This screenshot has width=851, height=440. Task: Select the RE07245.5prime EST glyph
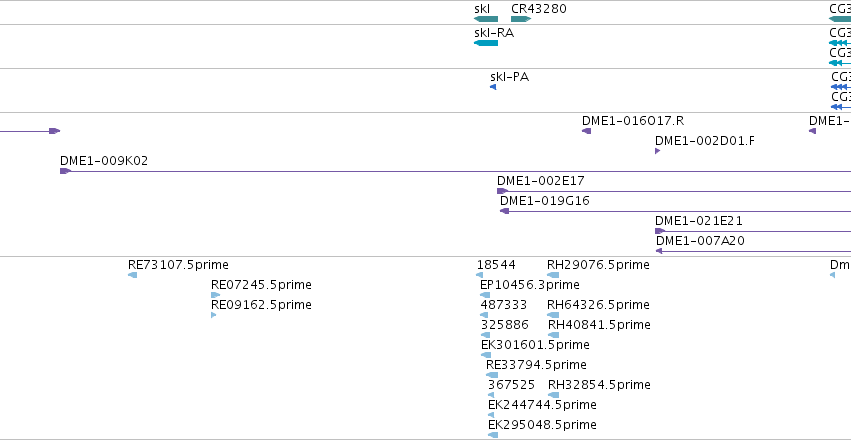pyautogui.click(x=215, y=295)
